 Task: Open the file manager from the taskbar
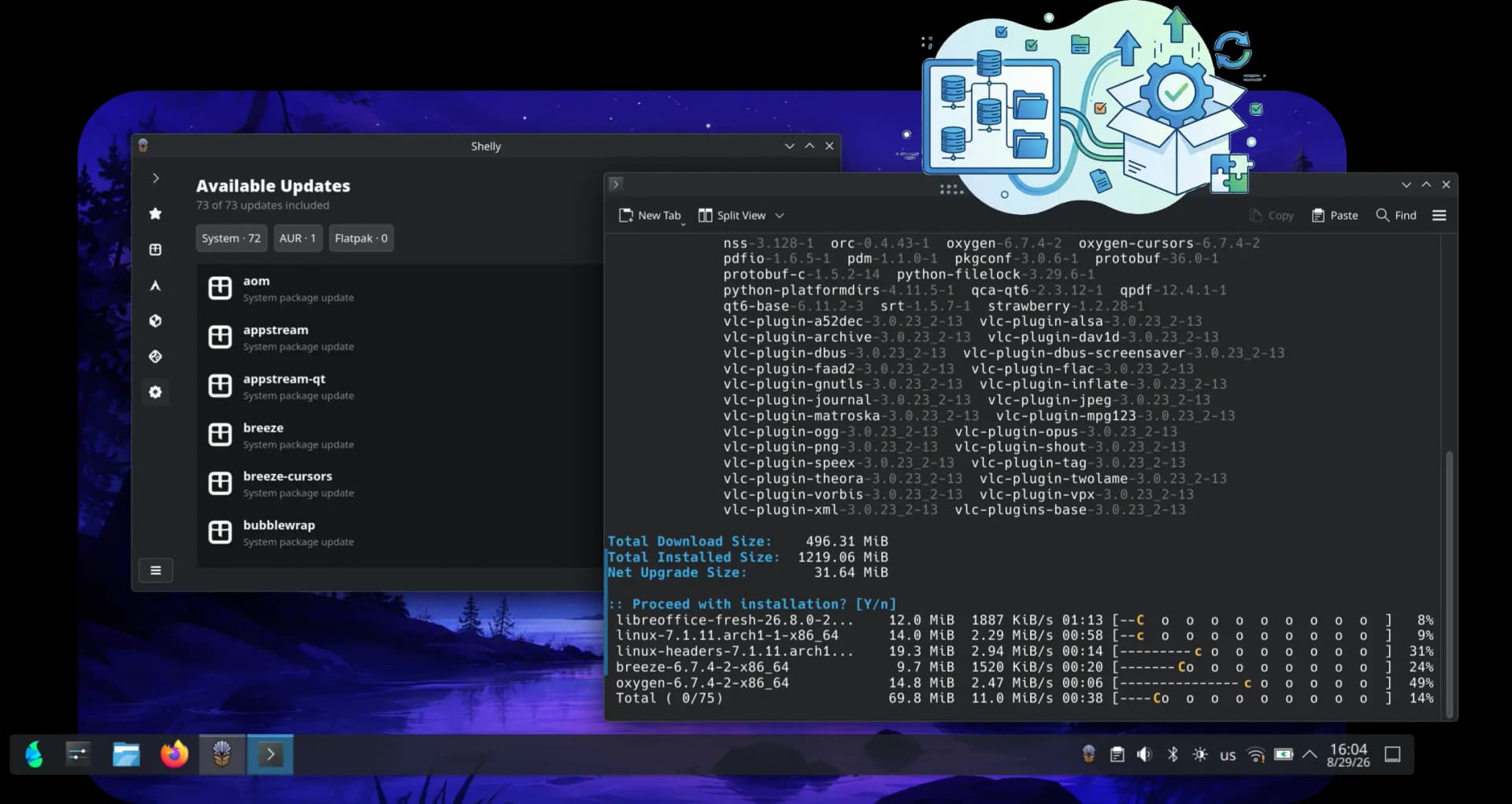pos(126,754)
